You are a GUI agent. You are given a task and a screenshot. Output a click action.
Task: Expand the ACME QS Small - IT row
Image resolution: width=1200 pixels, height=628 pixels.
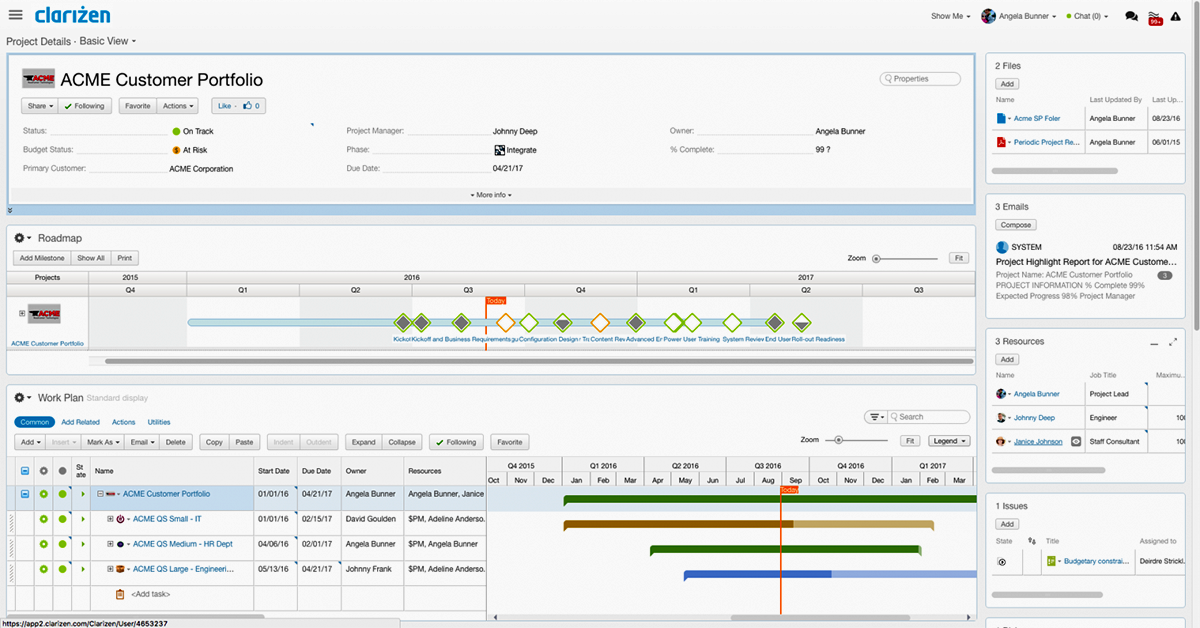pos(110,519)
